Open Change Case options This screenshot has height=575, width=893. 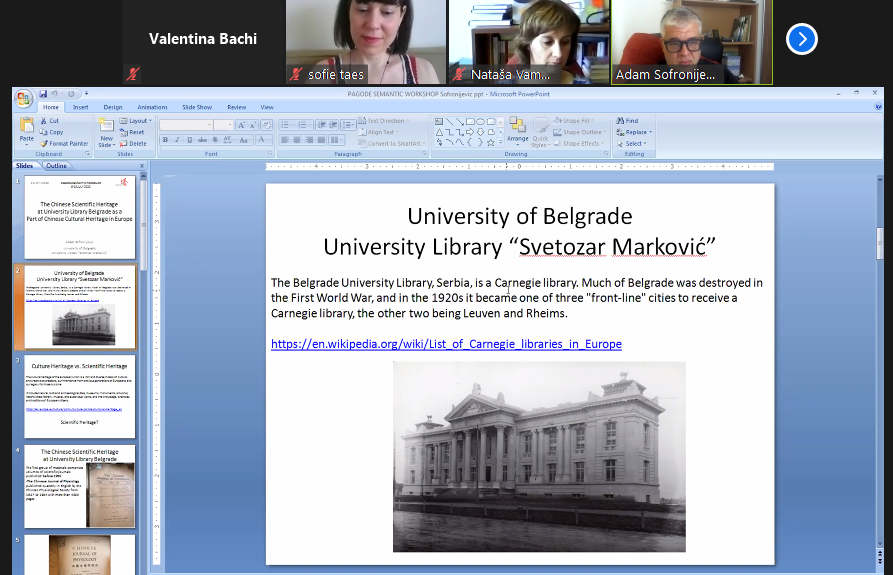click(244, 139)
